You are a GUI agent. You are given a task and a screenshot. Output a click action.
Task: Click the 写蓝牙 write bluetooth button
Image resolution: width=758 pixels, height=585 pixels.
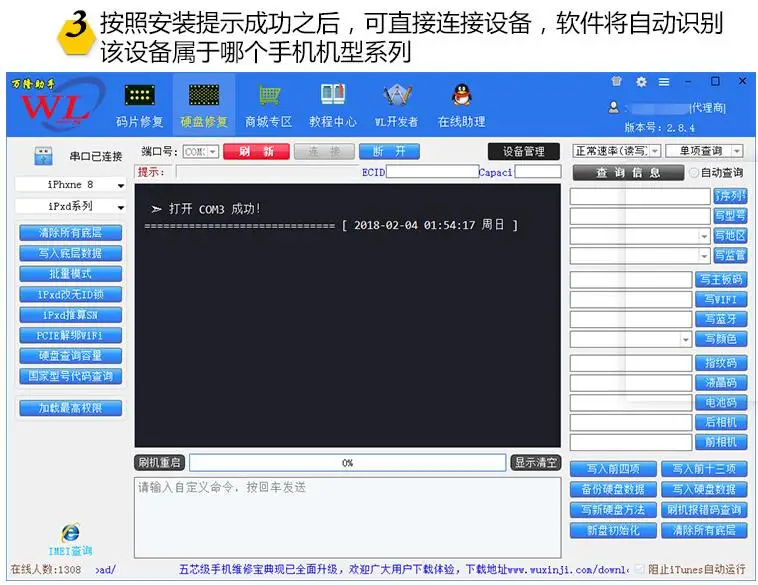pos(721,319)
